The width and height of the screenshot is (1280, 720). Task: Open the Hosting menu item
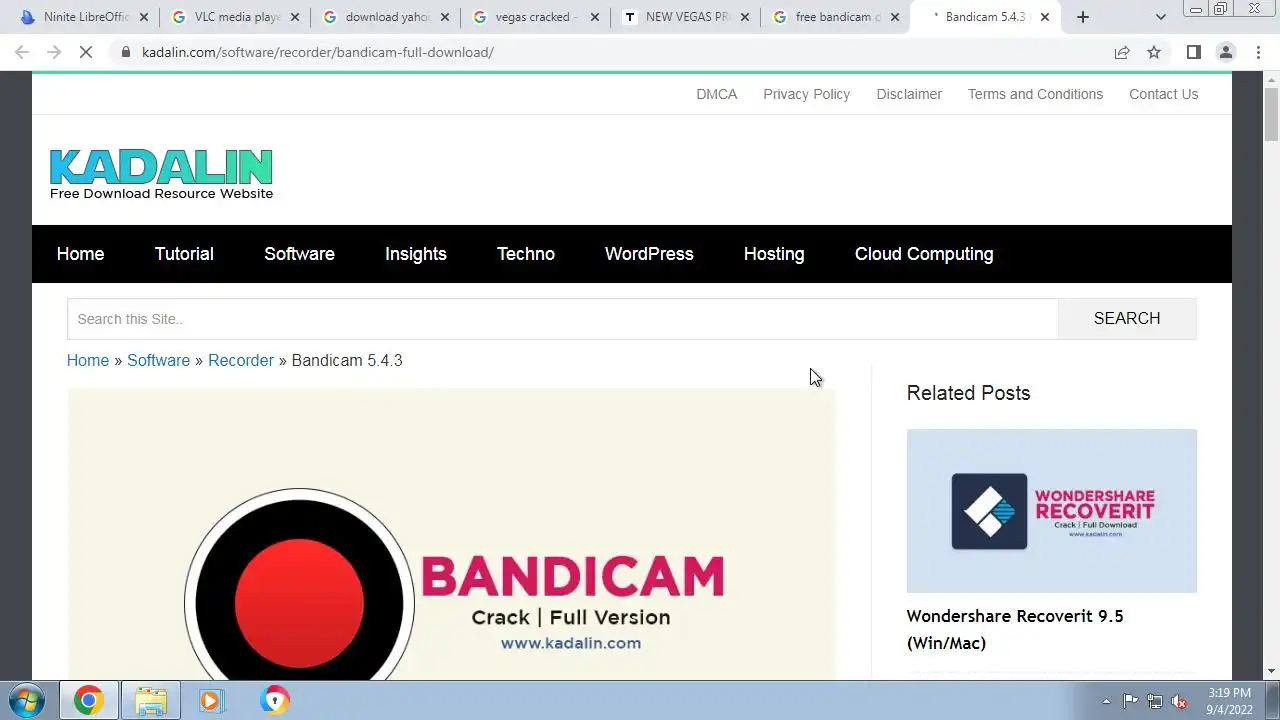click(774, 254)
